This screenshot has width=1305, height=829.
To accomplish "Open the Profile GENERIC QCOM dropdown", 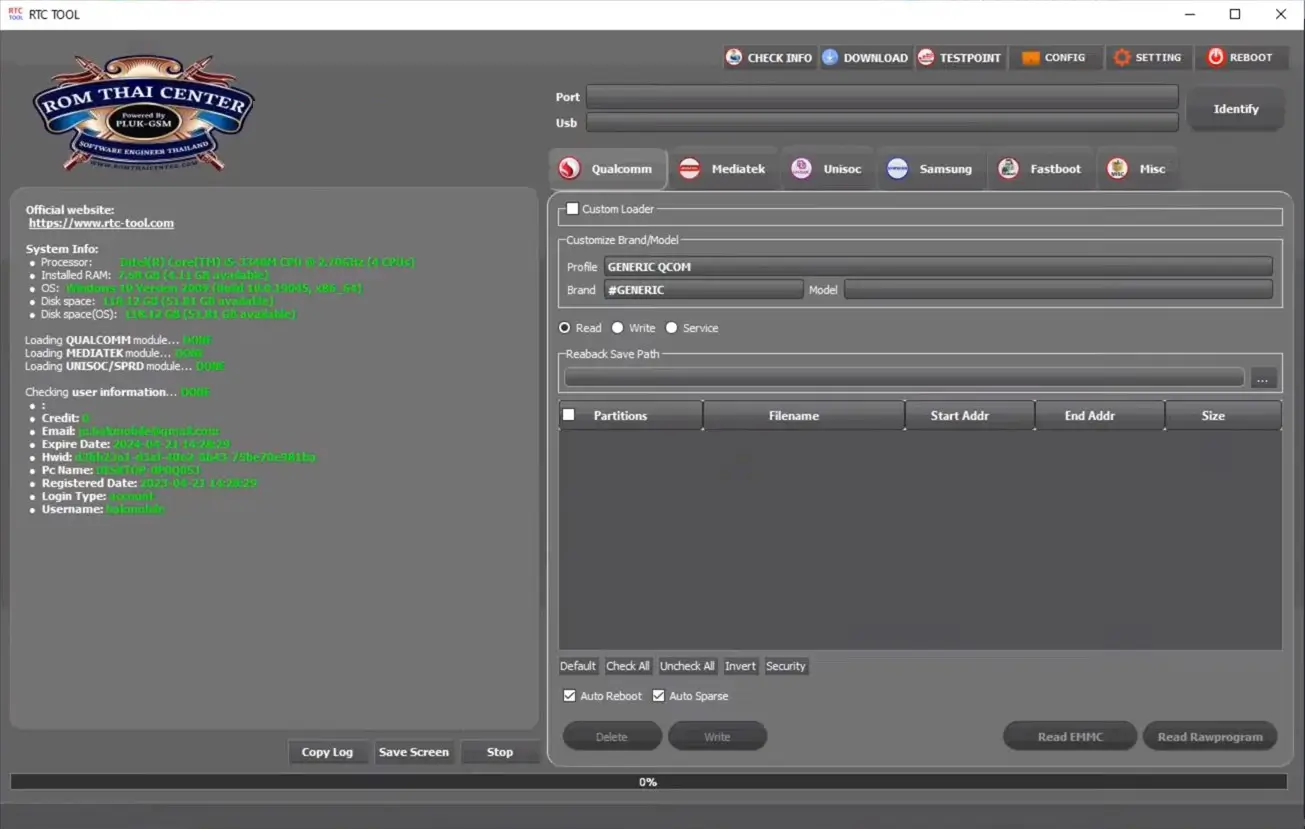I will click(938, 267).
